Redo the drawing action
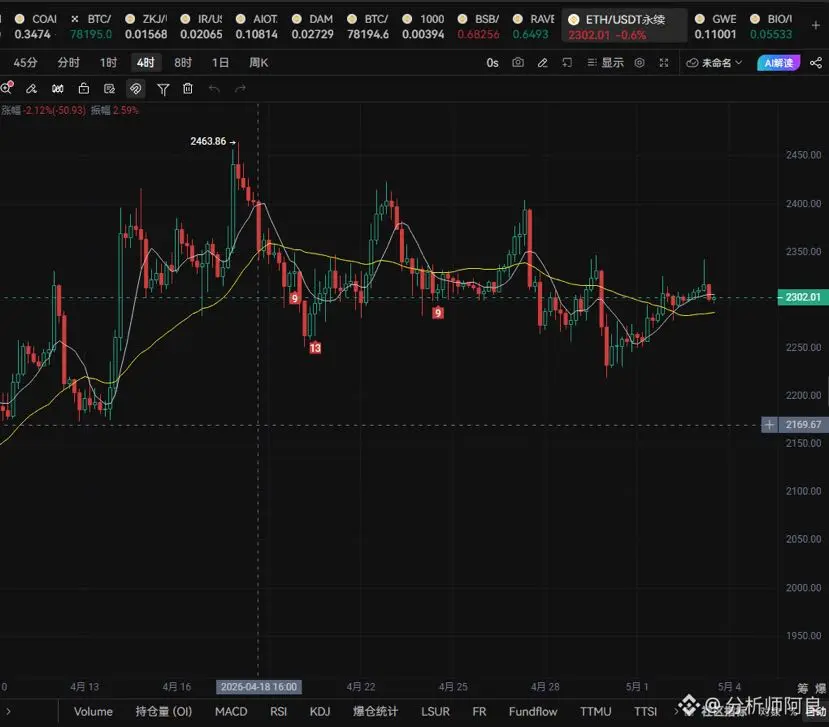The width and height of the screenshot is (829, 727). pyautogui.click(x=240, y=89)
